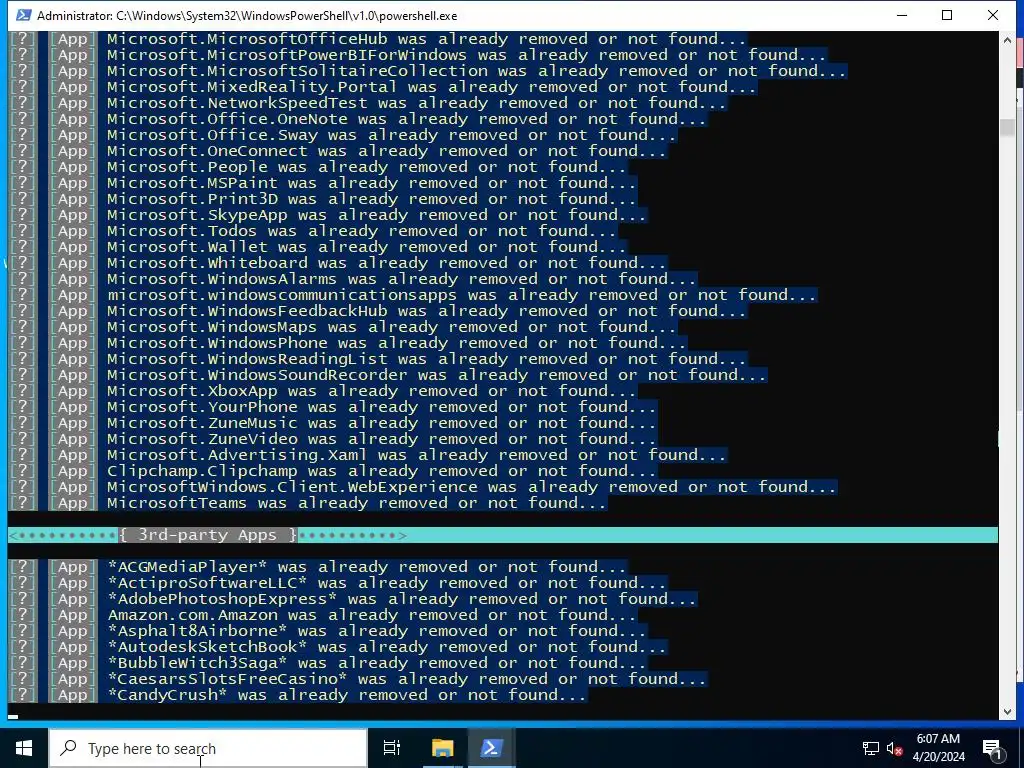Image resolution: width=1024 pixels, height=768 pixels.
Task: Click the PowerShell icon in the title bar
Action: pos(24,15)
